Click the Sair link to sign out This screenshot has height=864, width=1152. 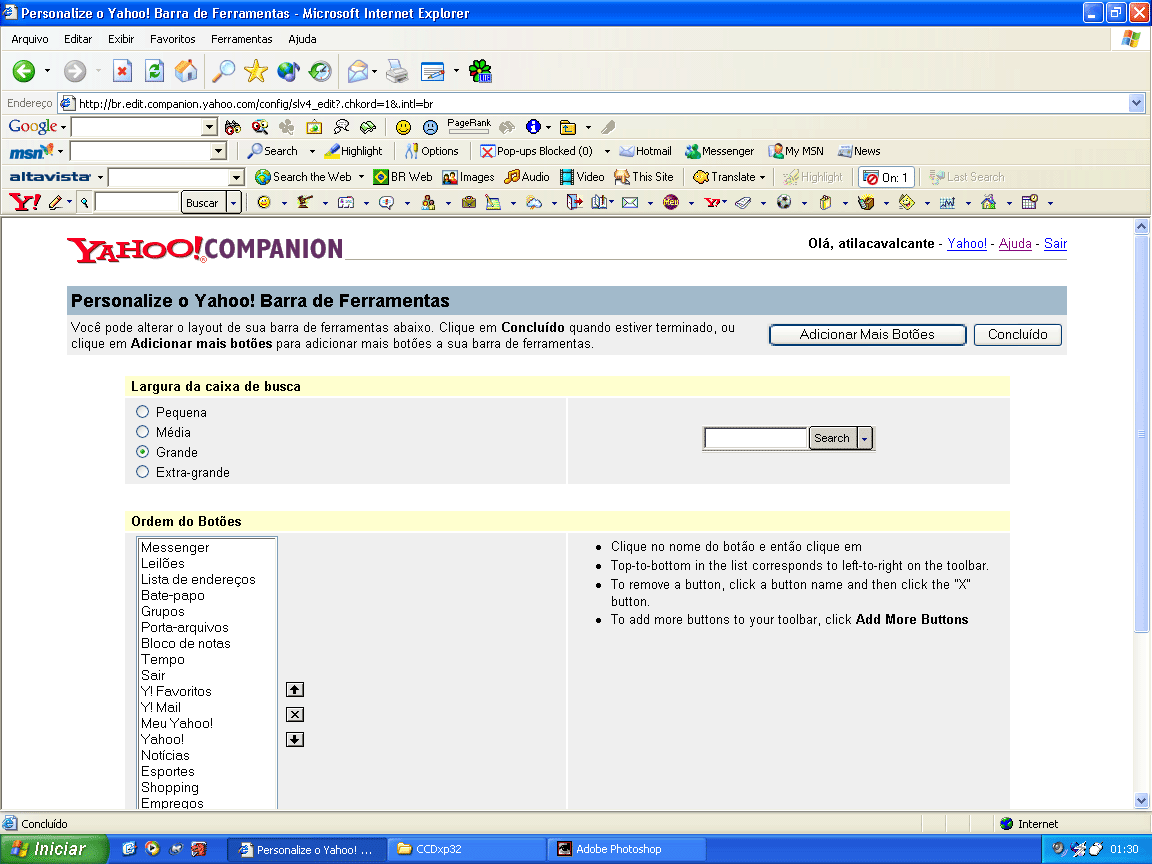[x=1055, y=244]
